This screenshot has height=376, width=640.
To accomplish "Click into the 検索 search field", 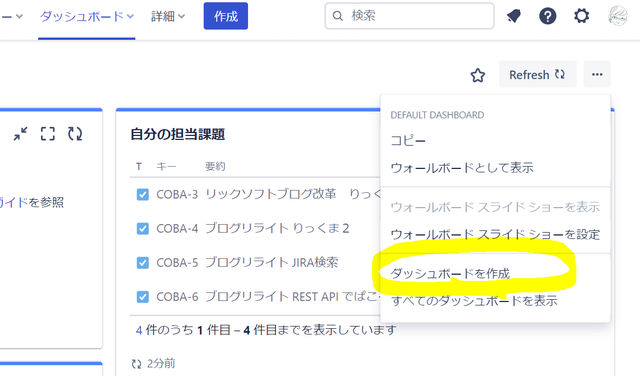I will [409, 16].
